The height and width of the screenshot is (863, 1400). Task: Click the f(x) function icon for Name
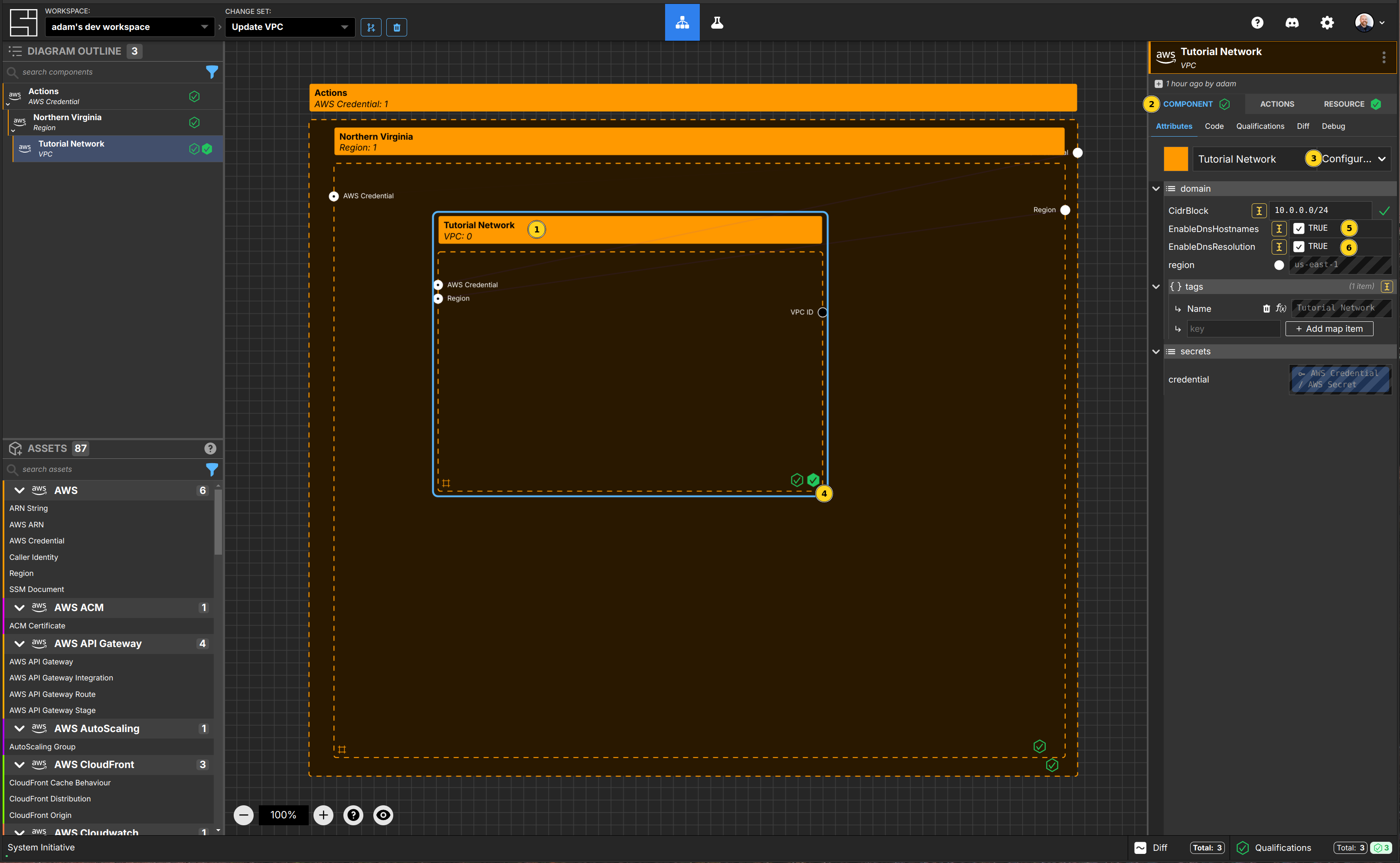click(1281, 309)
